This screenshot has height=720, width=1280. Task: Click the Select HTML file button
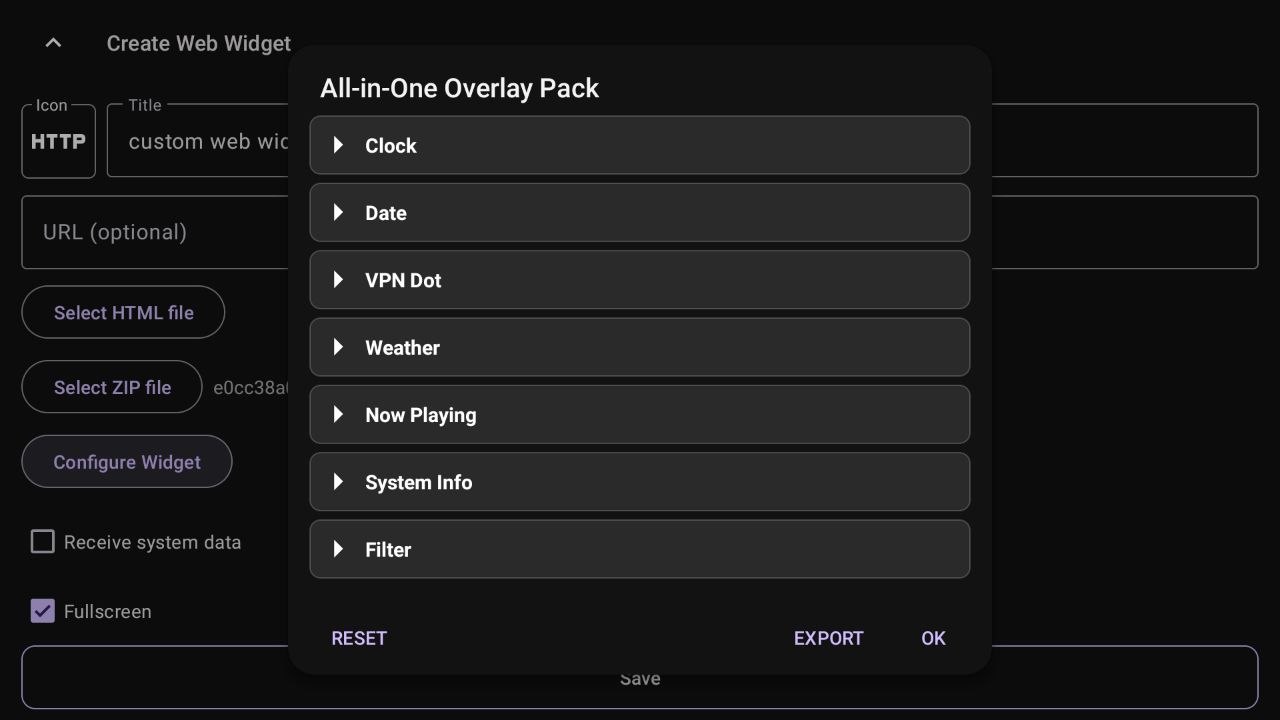pyautogui.click(x=123, y=313)
